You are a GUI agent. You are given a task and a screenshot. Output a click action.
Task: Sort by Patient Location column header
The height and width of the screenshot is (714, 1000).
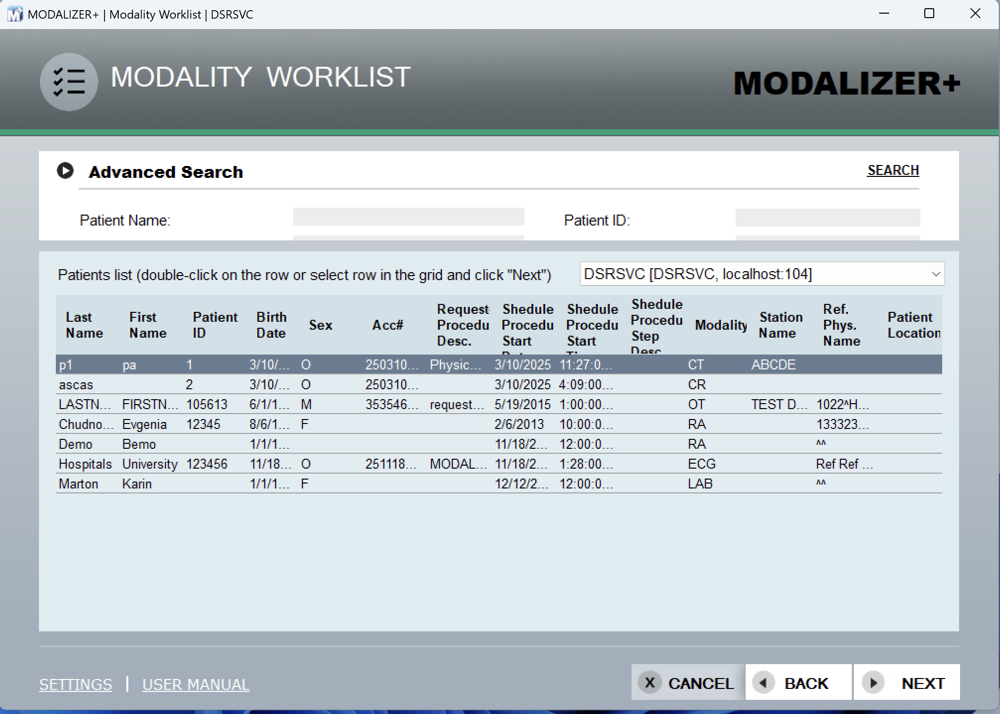pyautogui.click(x=913, y=325)
